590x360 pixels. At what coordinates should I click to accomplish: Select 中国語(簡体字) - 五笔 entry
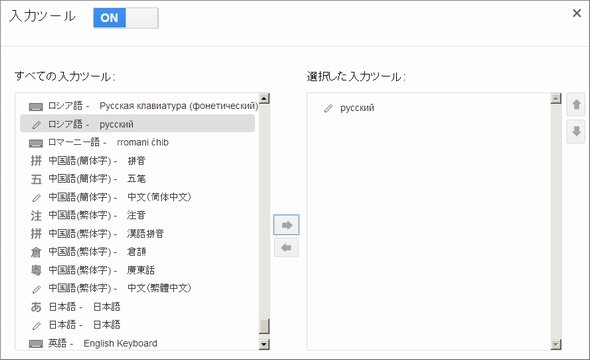pyautogui.click(x=137, y=179)
